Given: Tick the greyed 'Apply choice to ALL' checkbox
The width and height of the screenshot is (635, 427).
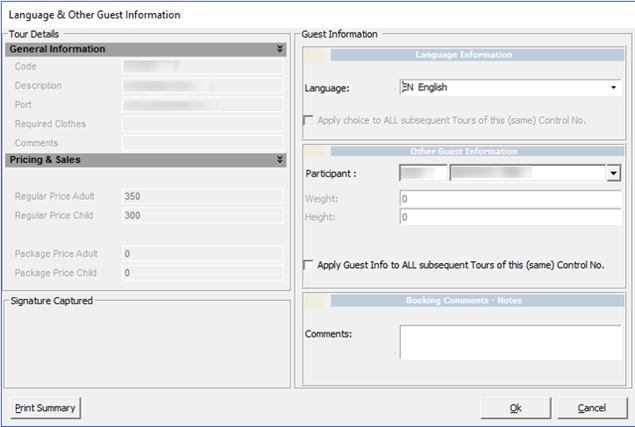Looking at the screenshot, I should [308, 121].
